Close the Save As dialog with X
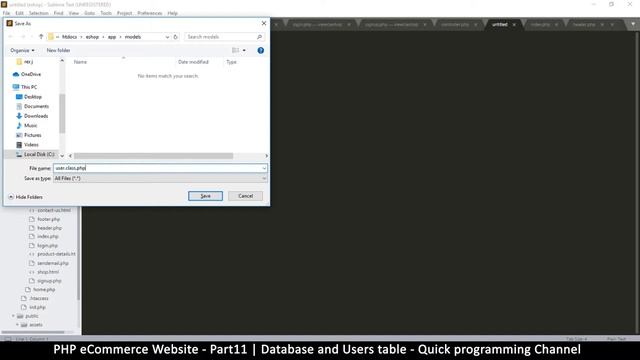This screenshot has height=360, width=640. coord(264,23)
